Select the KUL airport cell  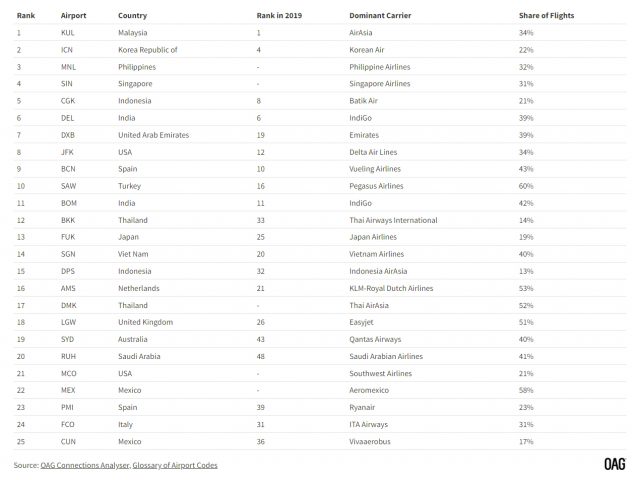(x=68, y=33)
